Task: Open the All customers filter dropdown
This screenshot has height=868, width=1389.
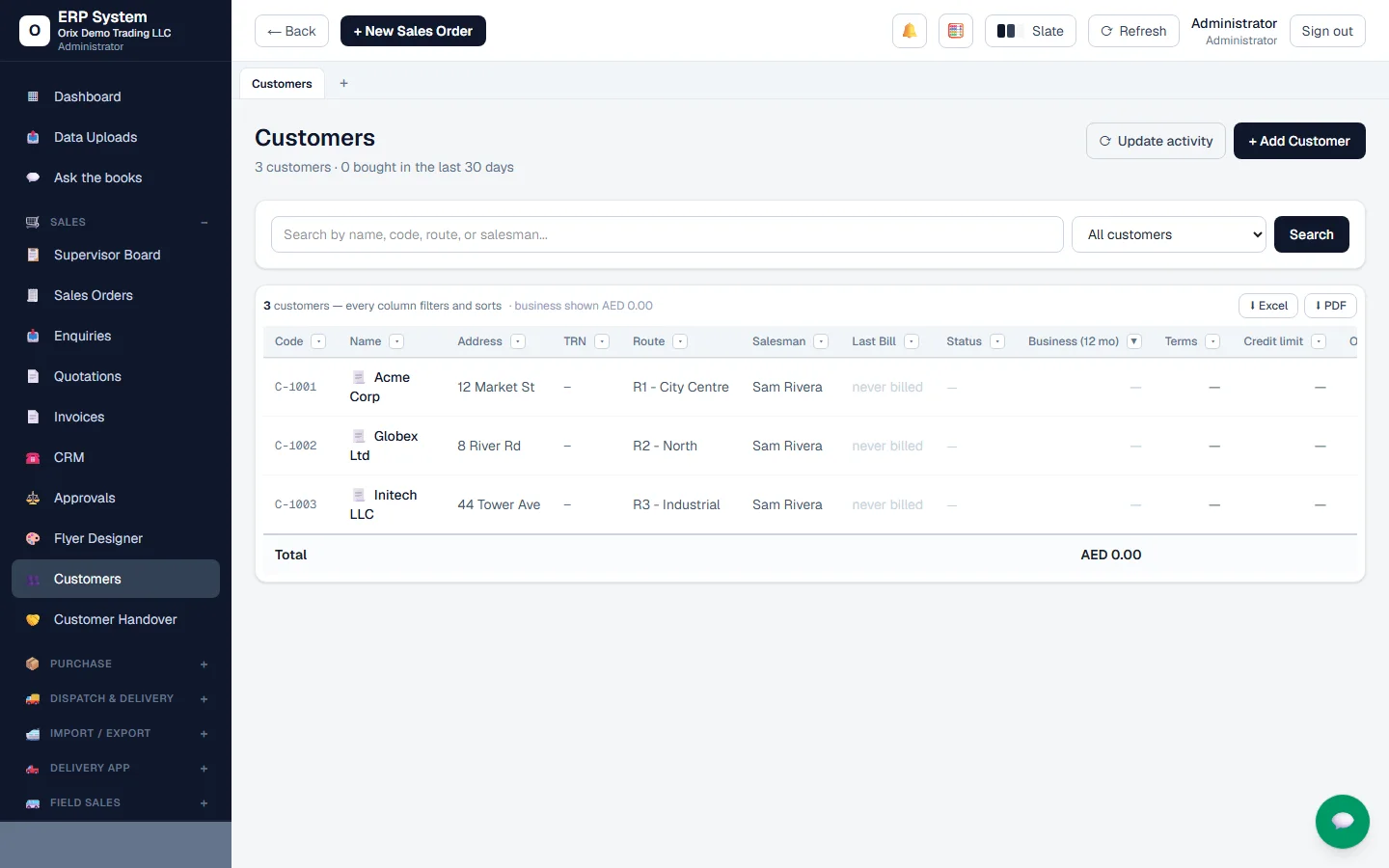Action: click(x=1169, y=234)
